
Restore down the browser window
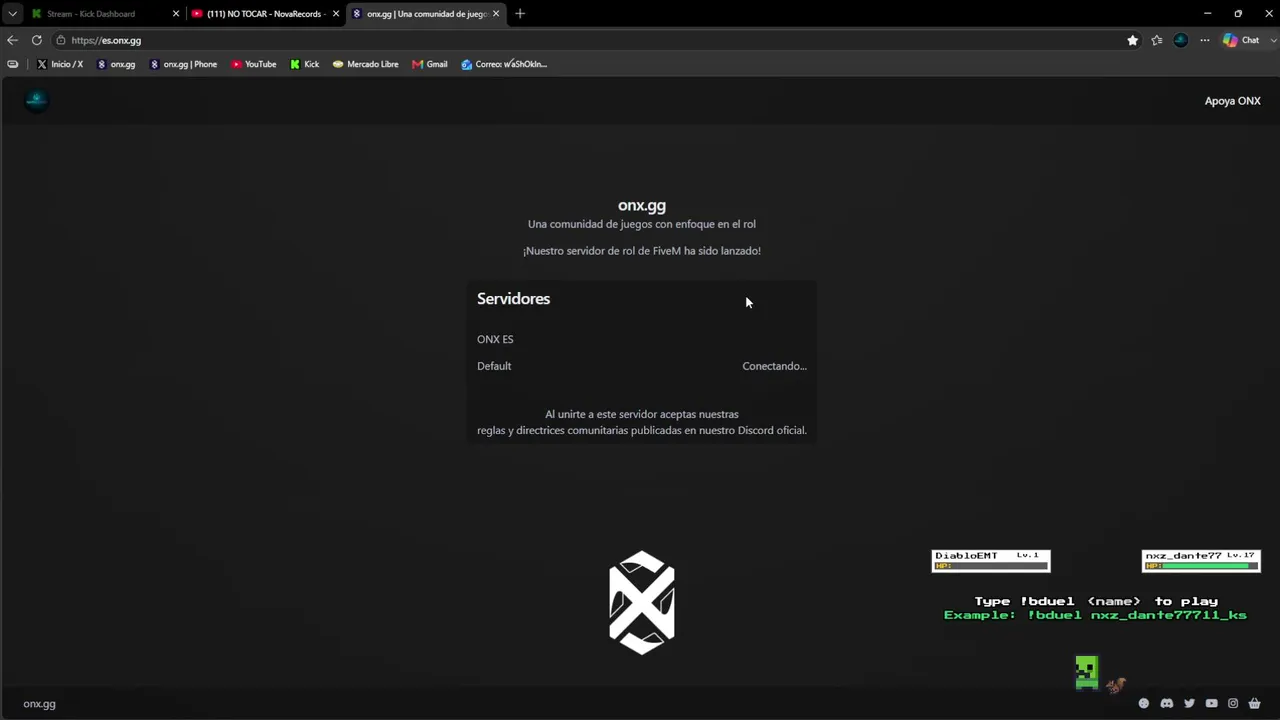1238,14
